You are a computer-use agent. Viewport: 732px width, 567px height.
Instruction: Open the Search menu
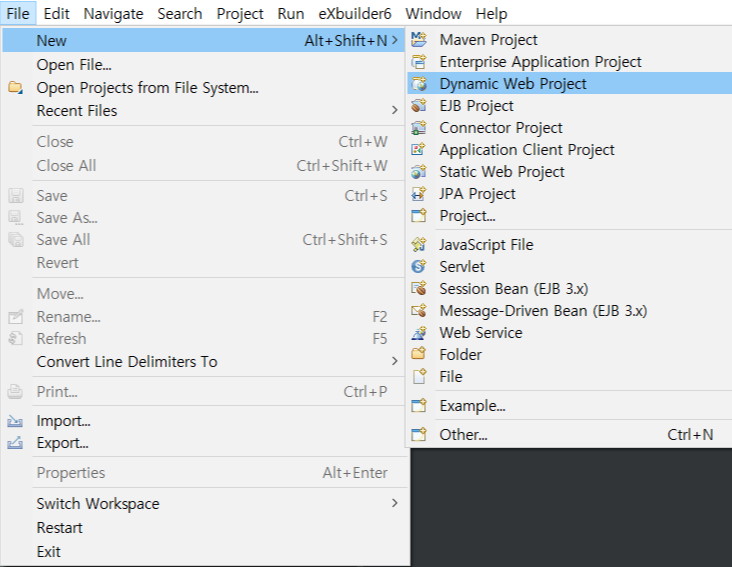pyautogui.click(x=180, y=14)
